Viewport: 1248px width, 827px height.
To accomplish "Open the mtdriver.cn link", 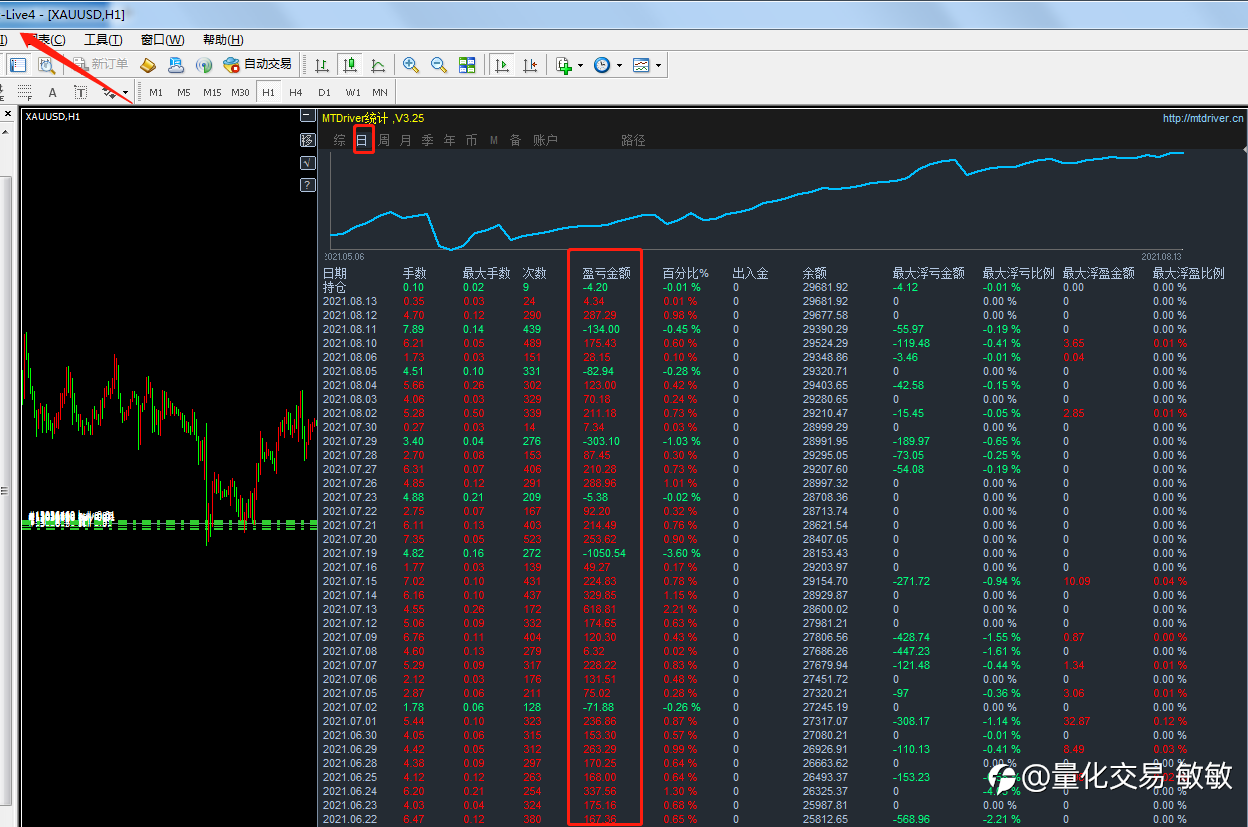I will pos(1203,118).
